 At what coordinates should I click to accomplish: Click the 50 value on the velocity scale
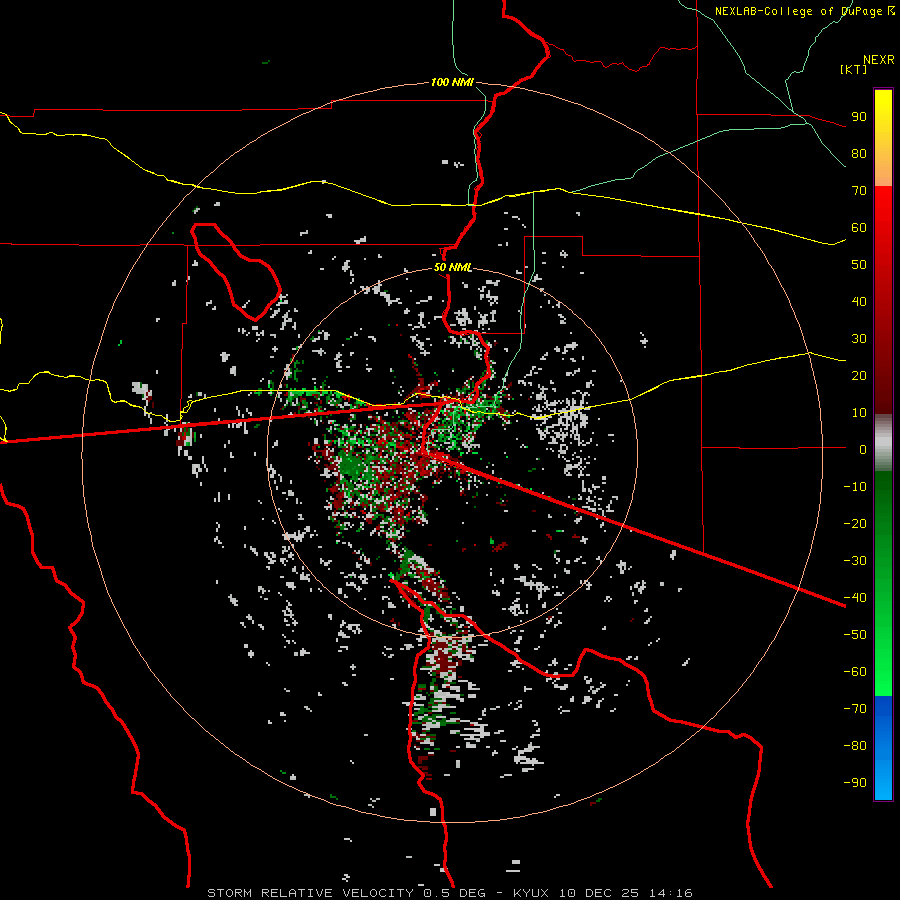pyautogui.click(x=859, y=265)
